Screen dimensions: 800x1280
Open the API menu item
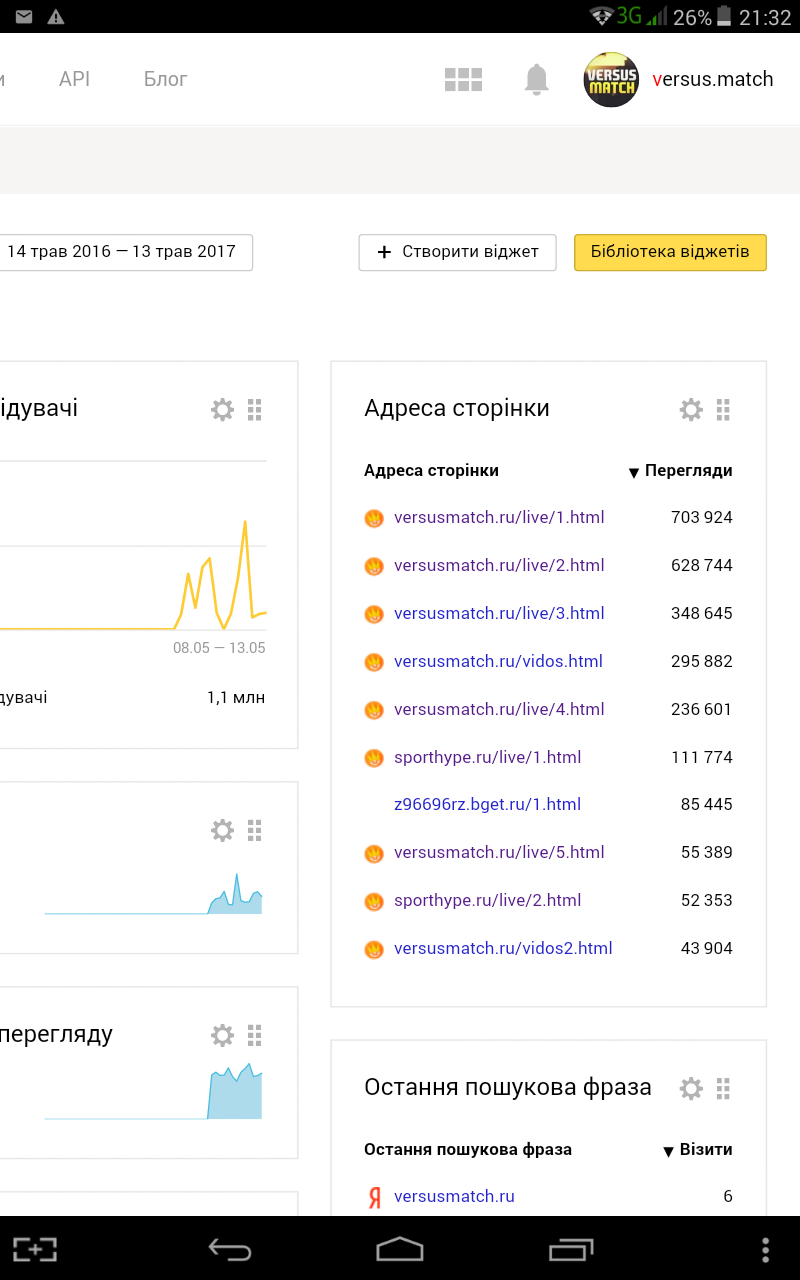(x=74, y=79)
